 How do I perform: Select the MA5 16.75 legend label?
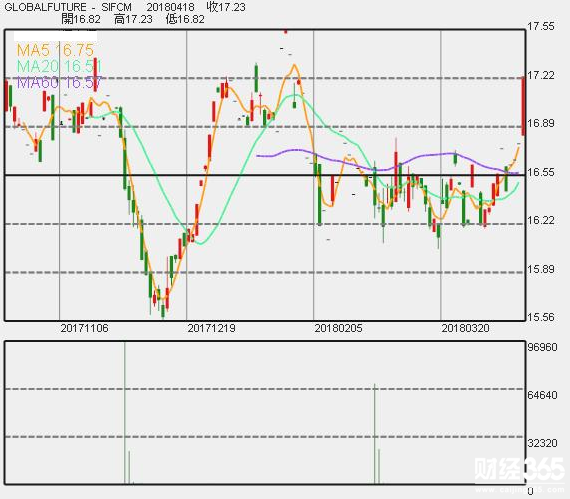[55, 50]
